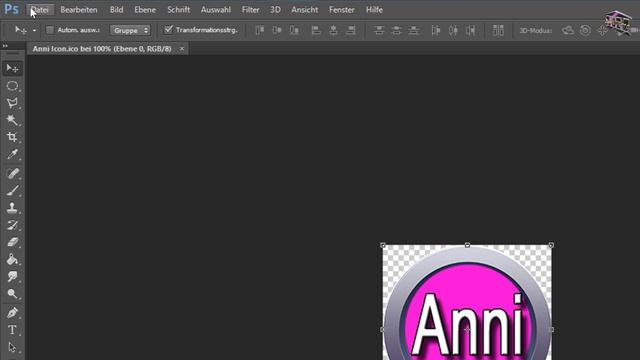Activate the Eraser tool

(x=12, y=242)
